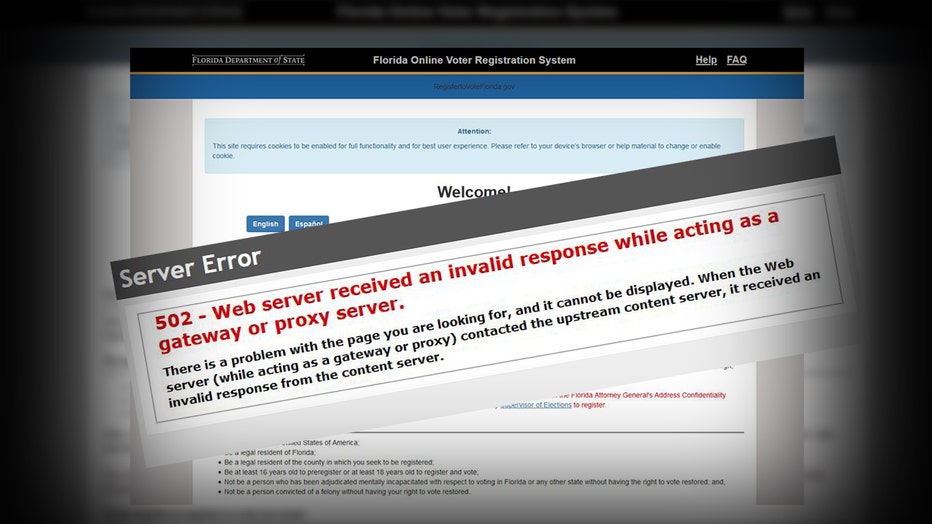Click the Florida Online Voter Registration System title

pyautogui.click(x=474, y=60)
